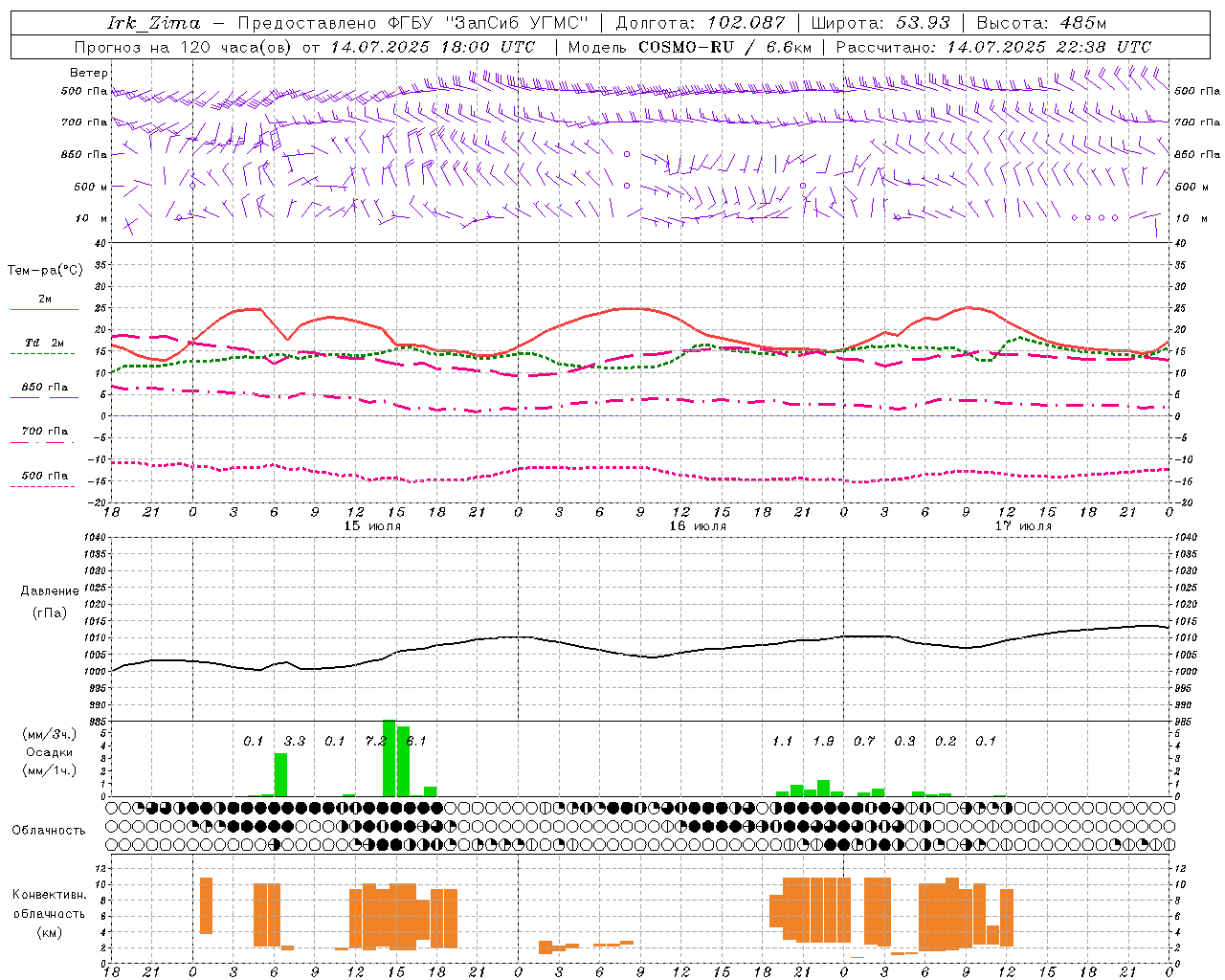Click the '15 июля' date label
The height and width of the screenshot is (980, 1225).
pos(372,526)
